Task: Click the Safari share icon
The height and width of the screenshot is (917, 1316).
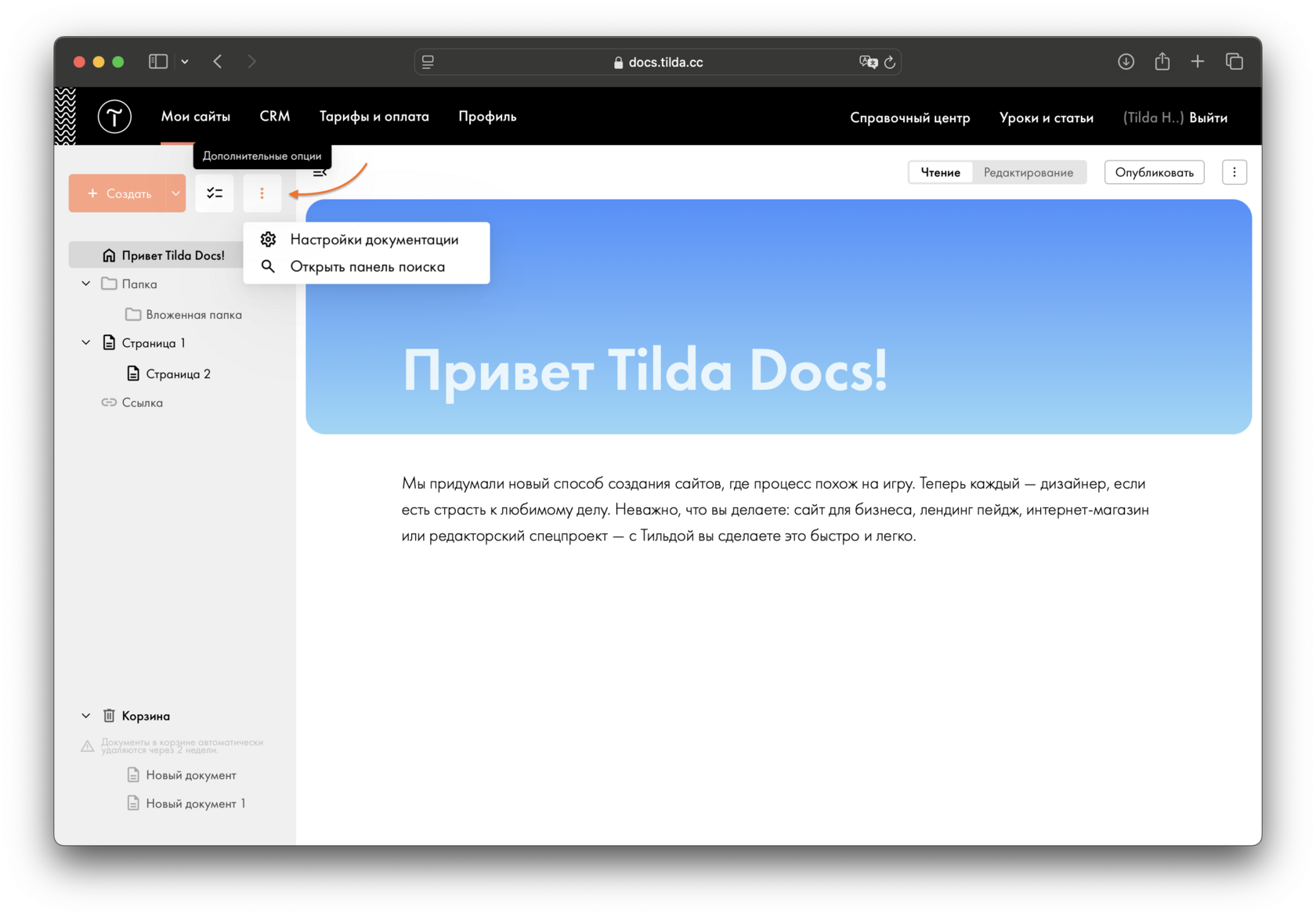Action: point(1162,61)
